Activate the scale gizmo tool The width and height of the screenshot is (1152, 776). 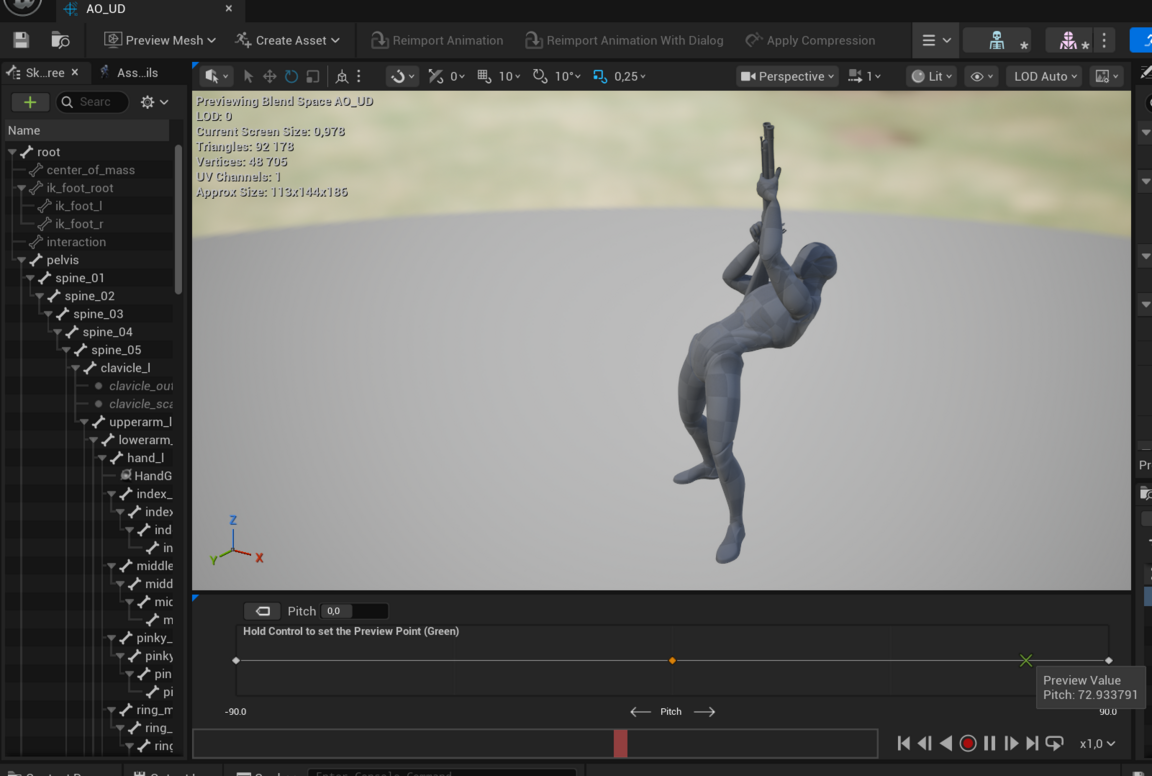click(313, 76)
